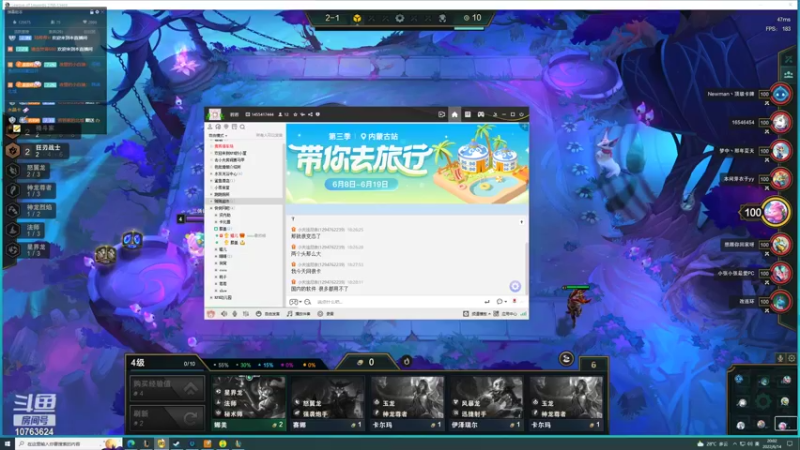Click the gift icon in YY bottom-left corner
Viewport: 800px width, 450px height.
[x=211, y=314]
